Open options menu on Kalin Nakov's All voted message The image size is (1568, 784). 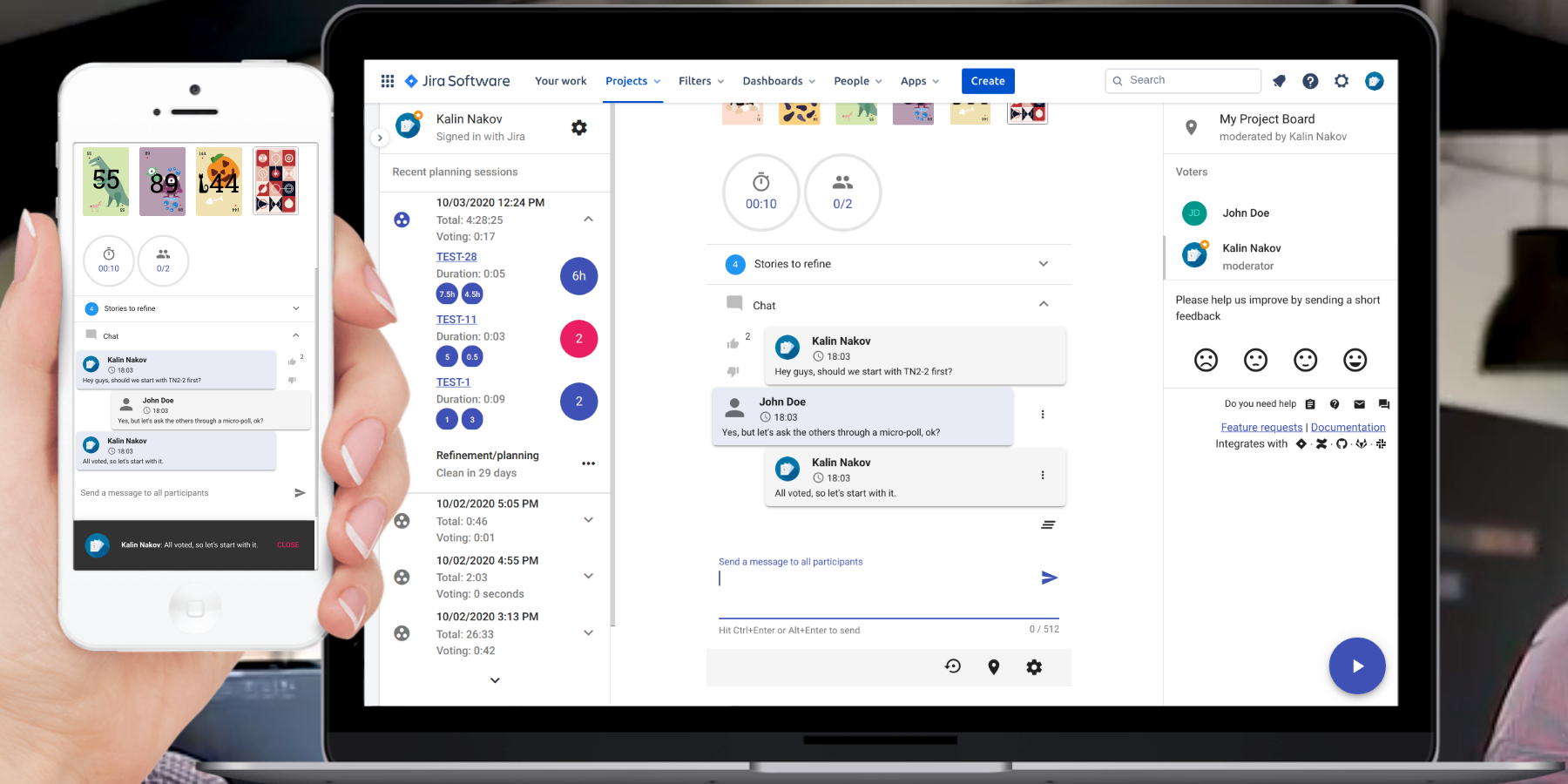(1043, 475)
